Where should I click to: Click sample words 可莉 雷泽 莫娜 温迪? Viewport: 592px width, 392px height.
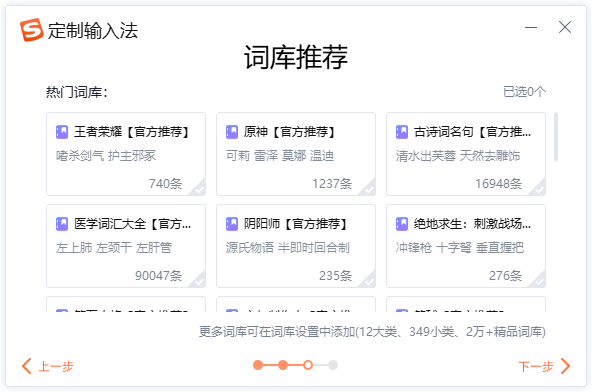point(280,156)
